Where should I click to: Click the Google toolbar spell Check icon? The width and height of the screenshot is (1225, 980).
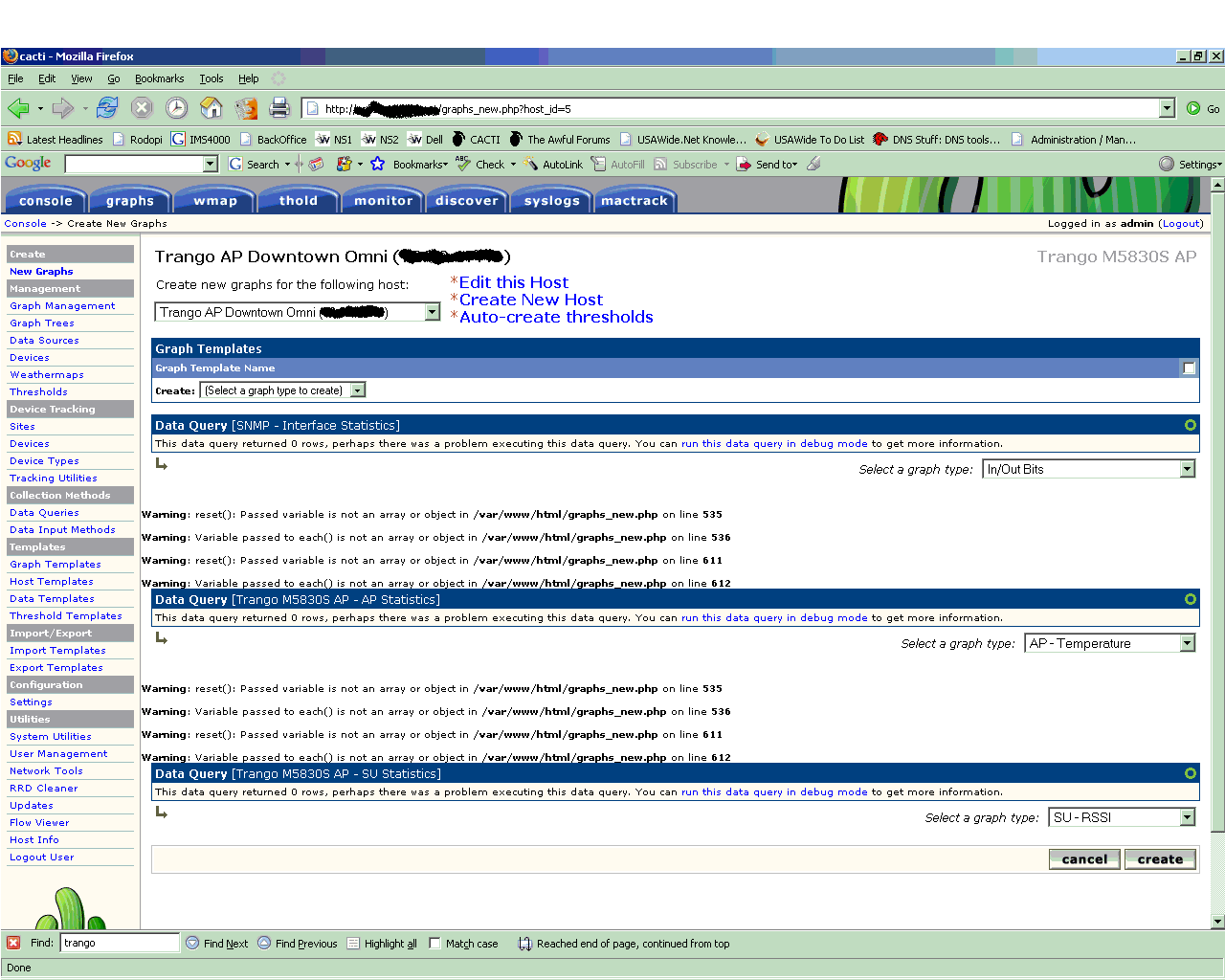[x=463, y=164]
